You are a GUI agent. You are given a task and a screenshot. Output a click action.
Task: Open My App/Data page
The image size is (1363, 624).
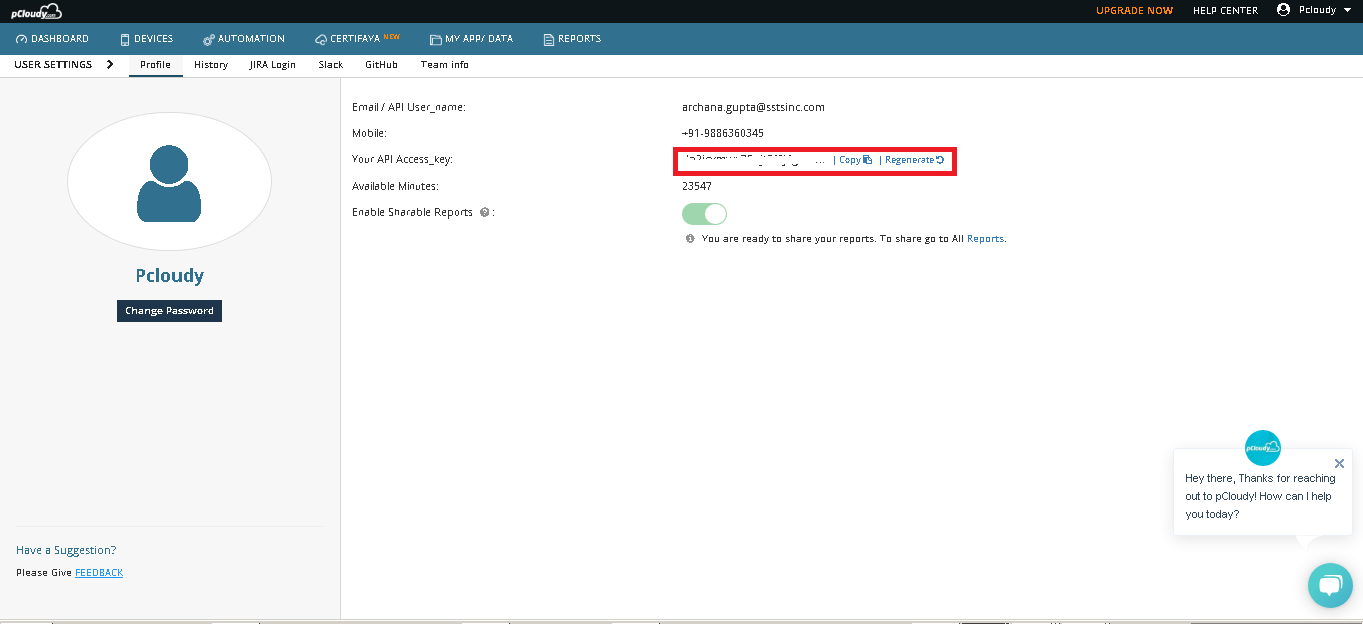pyautogui.click(x=471, y=39)
